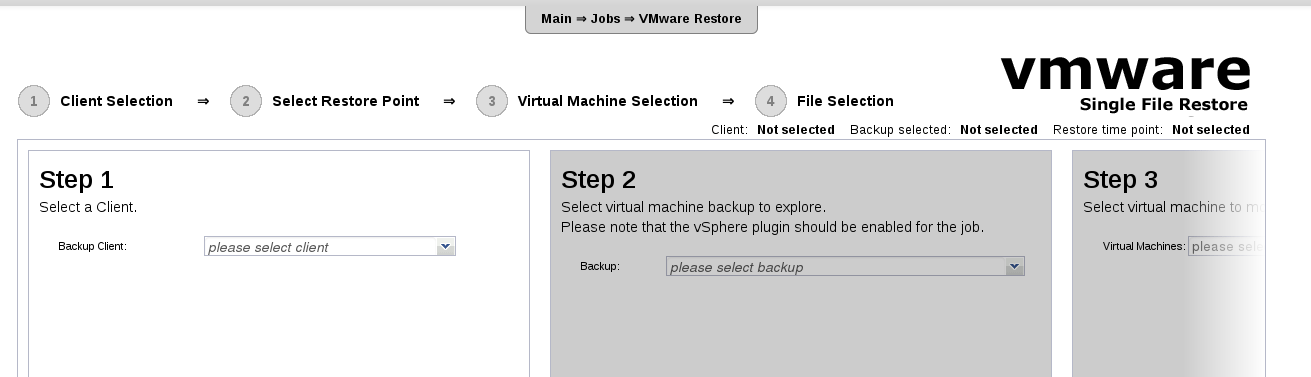Click the 'Backup:' label in Step 2
The width and height of the screenshot is (1311, 377).
(x=600, y=266)
